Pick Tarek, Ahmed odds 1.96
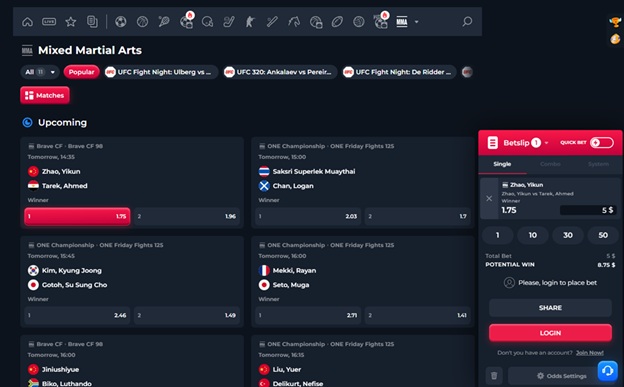624x387 pixels. tap(187, 216)
